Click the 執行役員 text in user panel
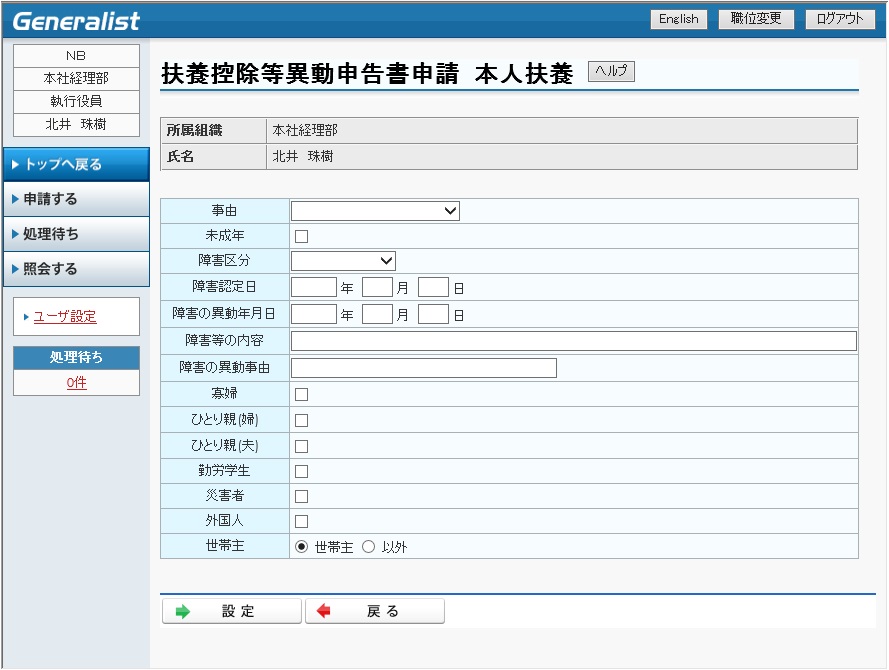889x670 pixels. point(77,101)
